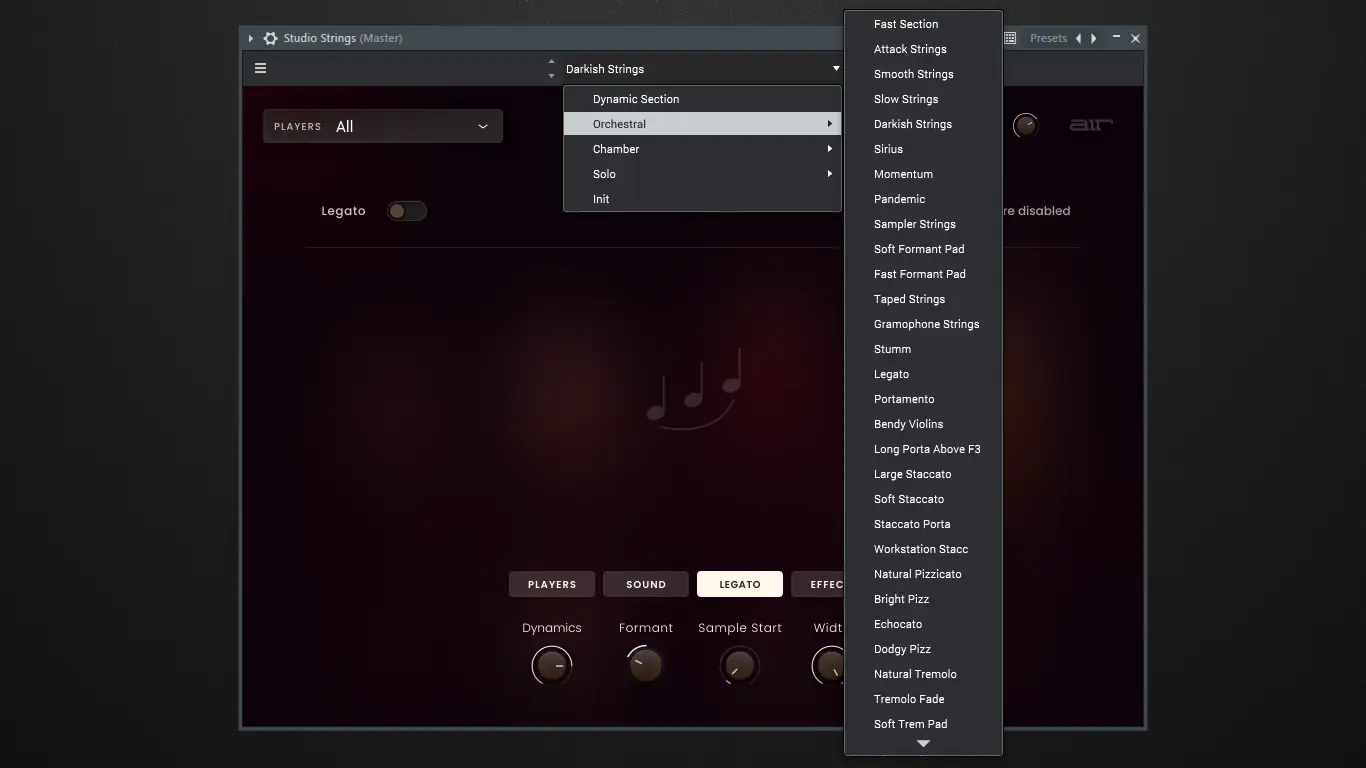Load the Attack Strings preset
Viewport: 1366px width, 768px height.
(923, 49)
